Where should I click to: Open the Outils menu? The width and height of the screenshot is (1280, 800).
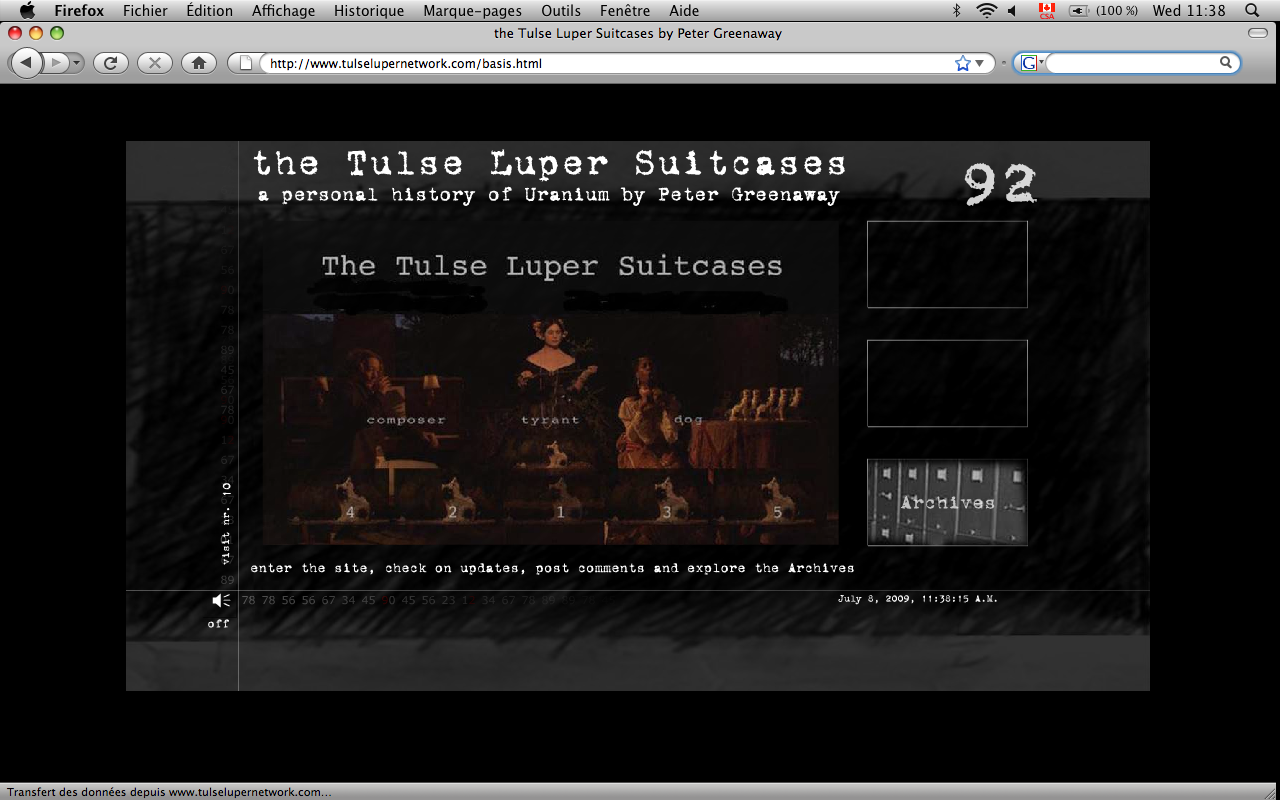(561, 11)
